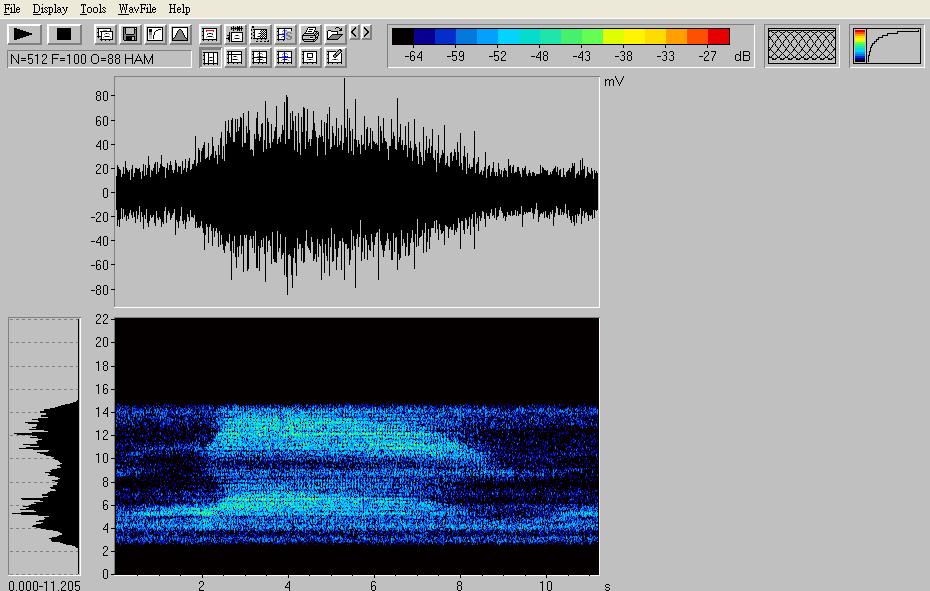Click the printer icon
930x591 pixels.
click(x=310, y=34)
